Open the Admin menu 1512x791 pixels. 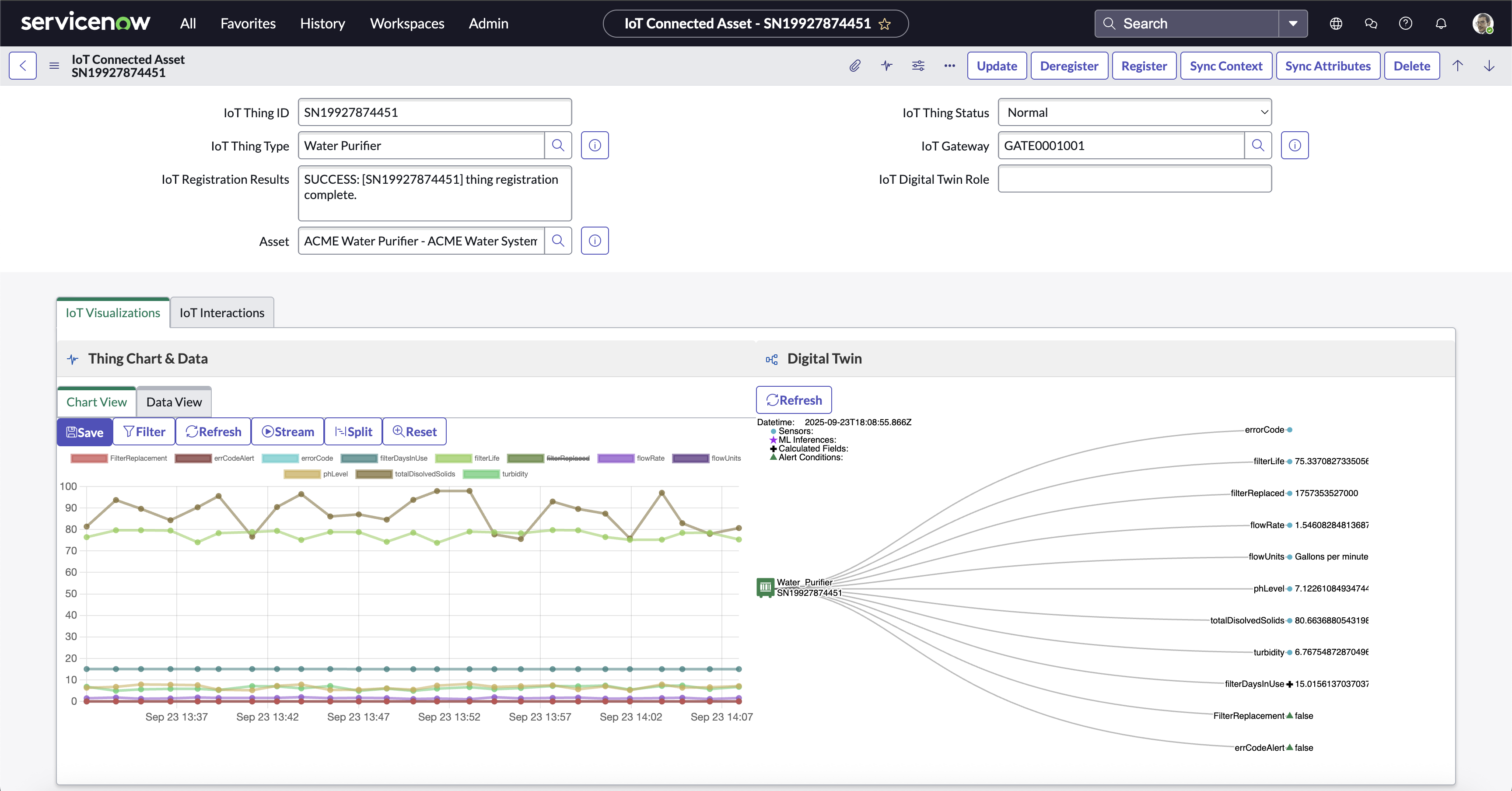click(x=488, y=24)
